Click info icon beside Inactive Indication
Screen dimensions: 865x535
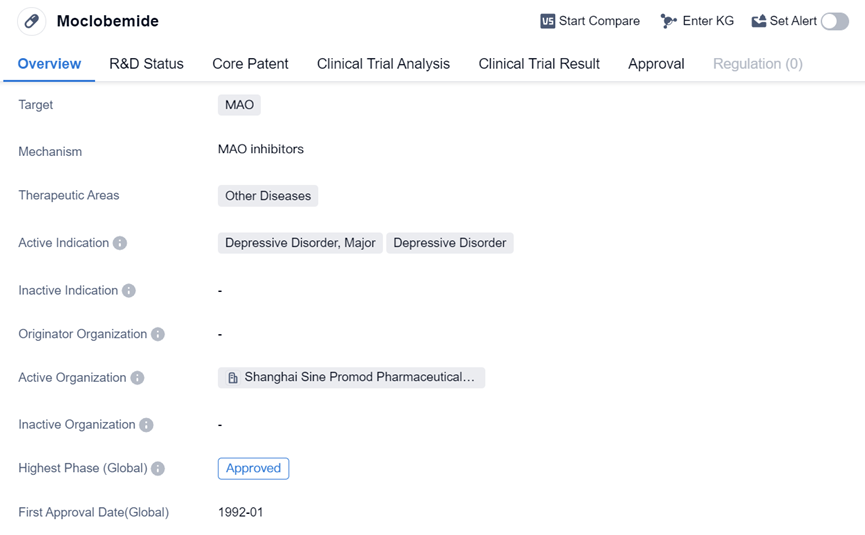128,291
